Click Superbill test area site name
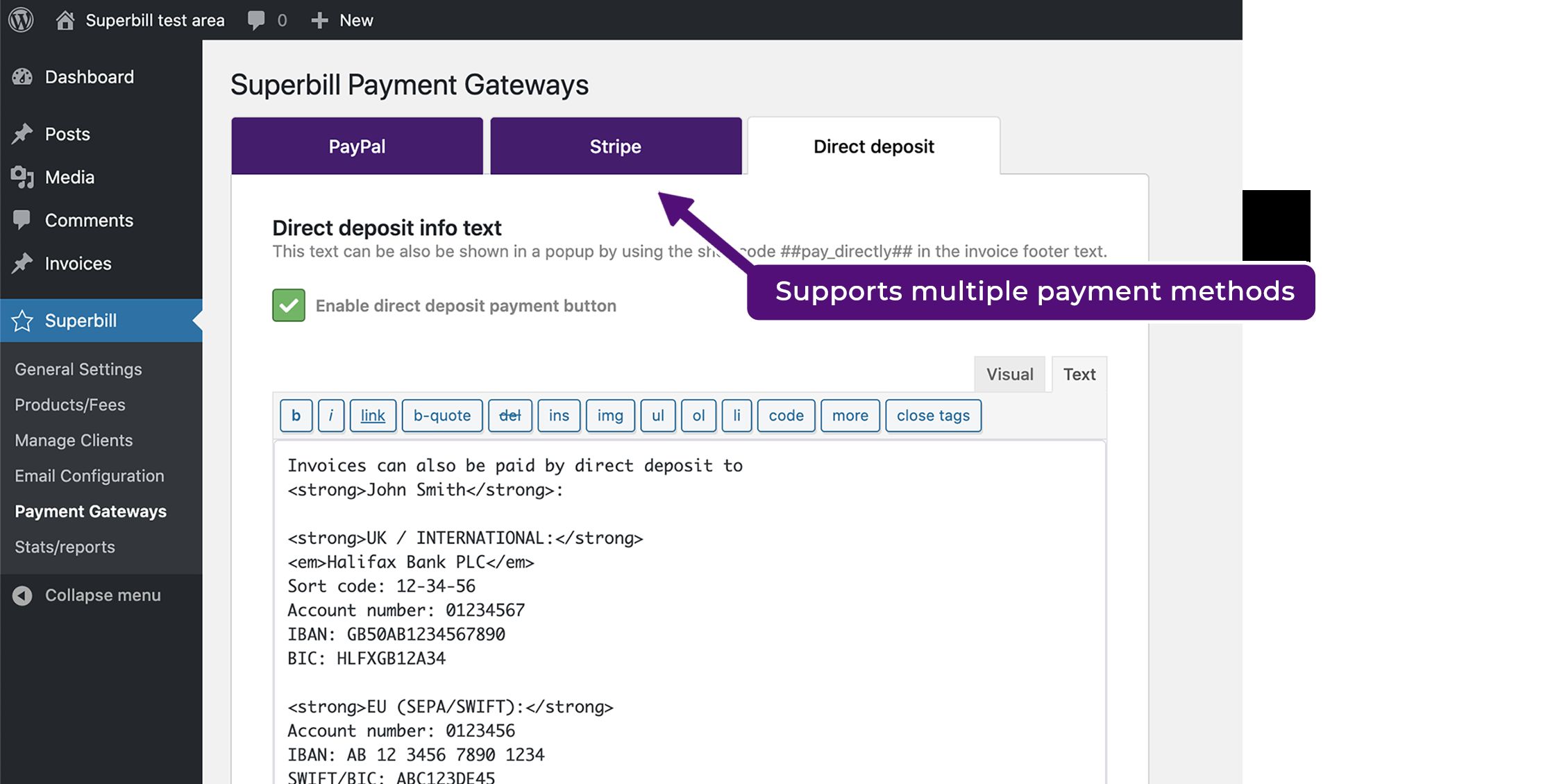 point(155,20)
